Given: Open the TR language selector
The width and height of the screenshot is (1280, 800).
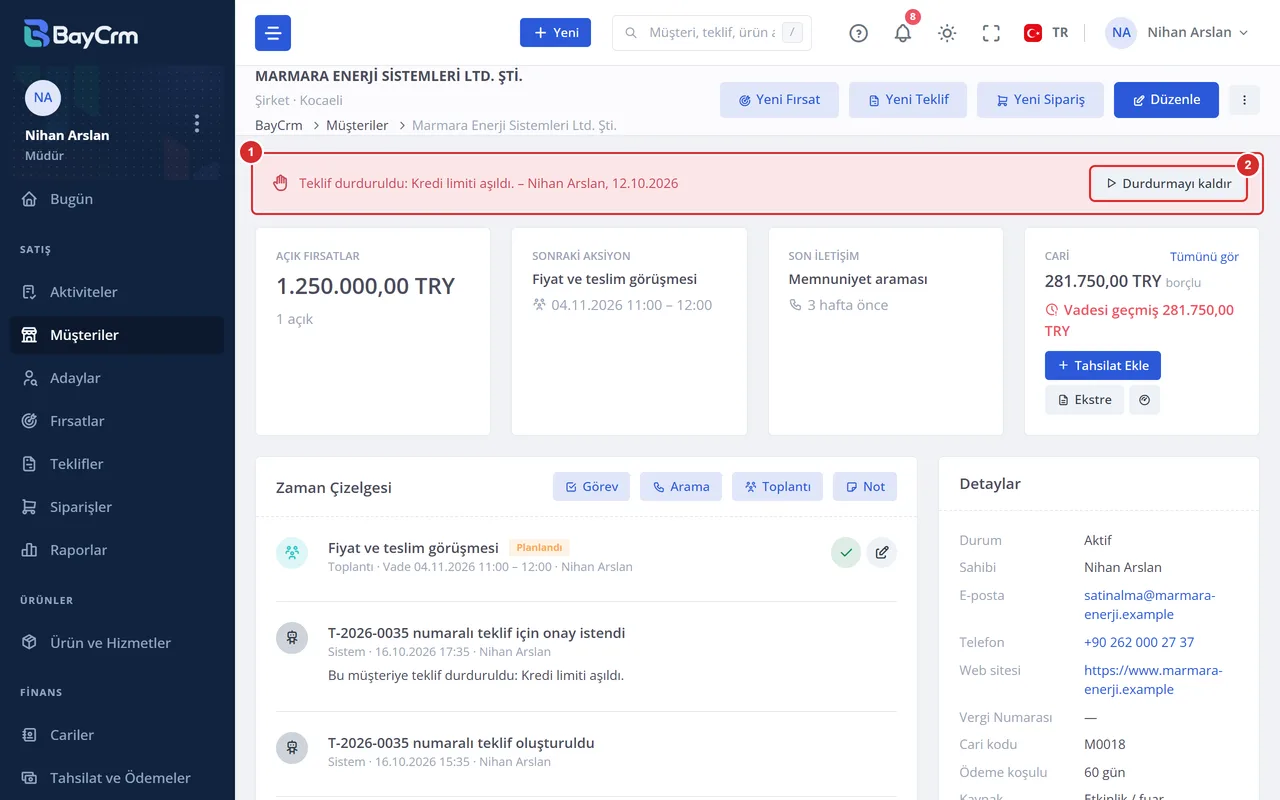Looking at the screenshot, I should coord(1046,33).
